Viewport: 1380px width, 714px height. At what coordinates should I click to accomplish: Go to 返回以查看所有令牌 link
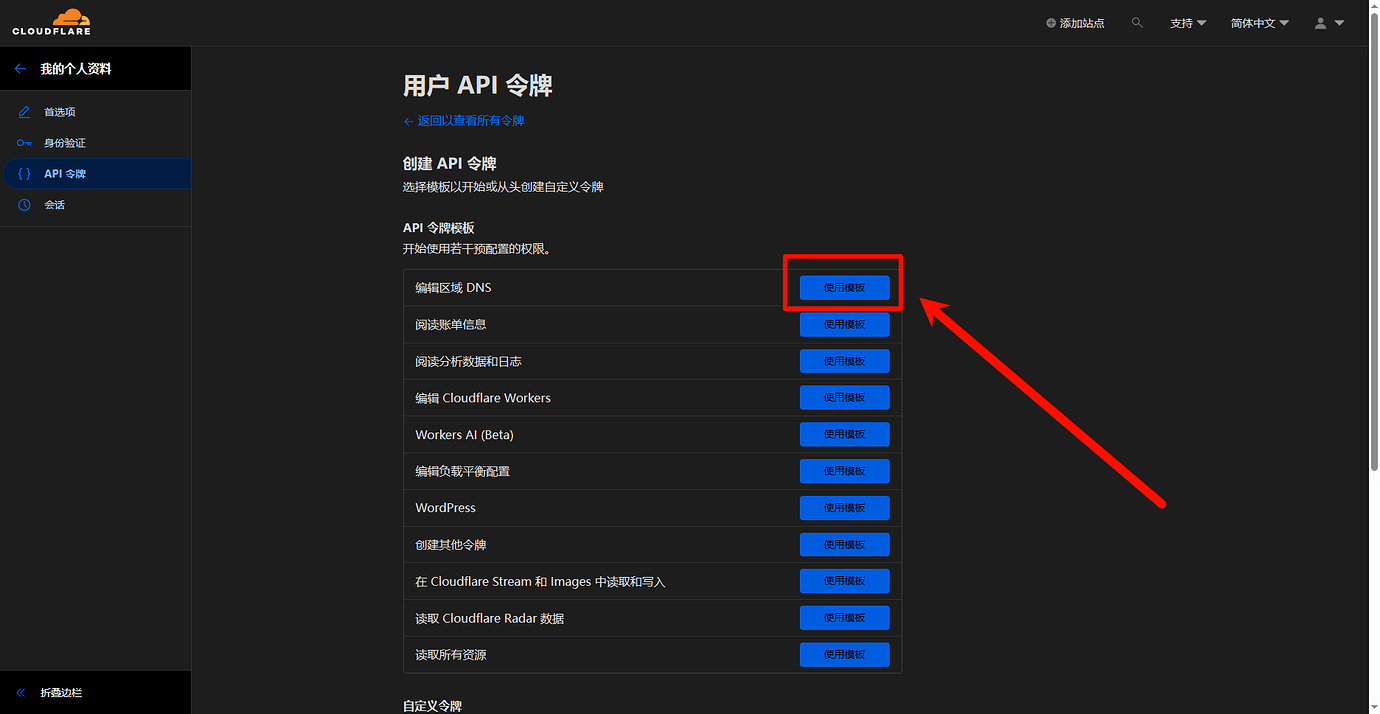point(464,121)
